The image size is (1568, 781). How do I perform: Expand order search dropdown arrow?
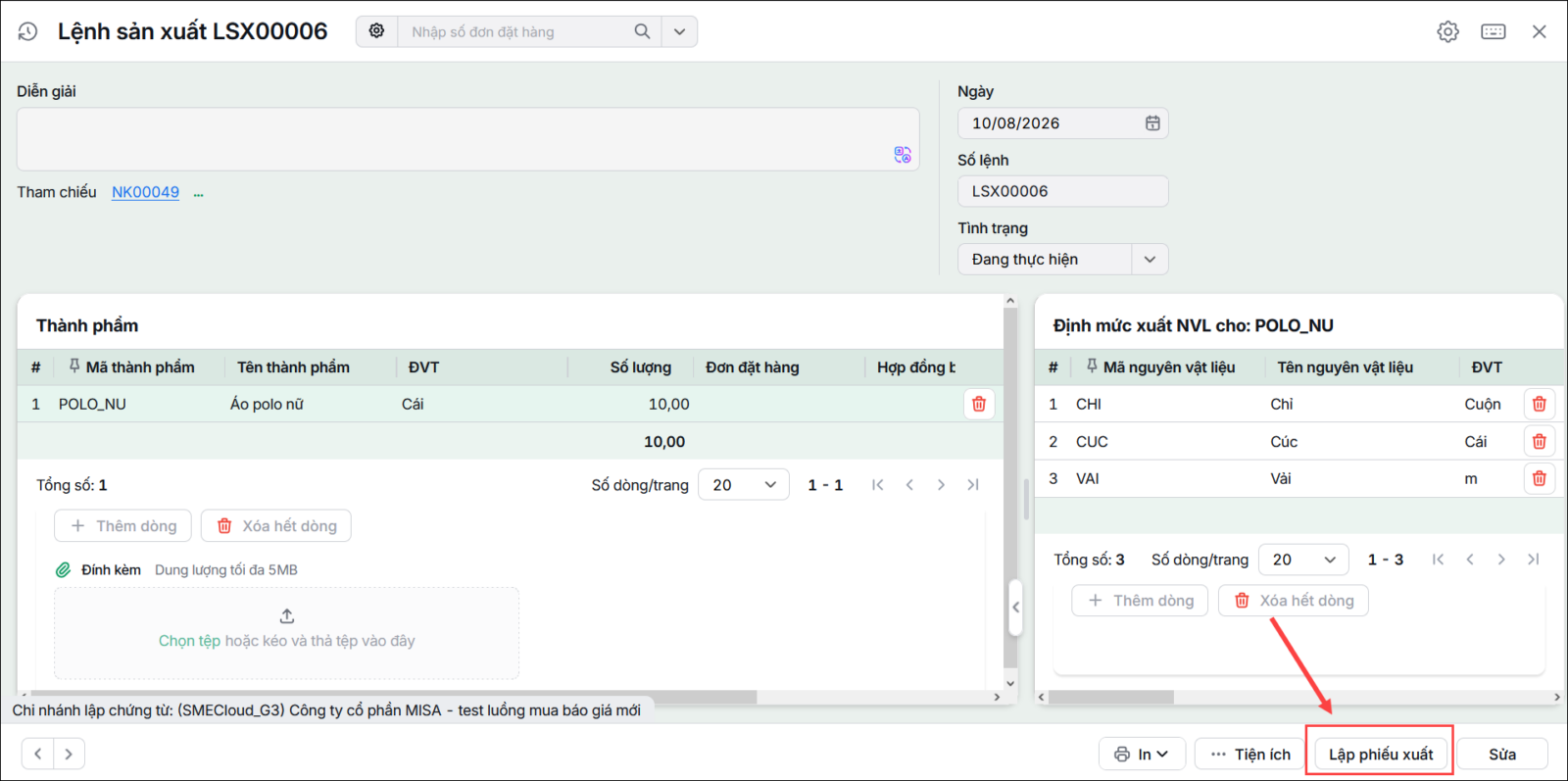click(679, 31)
